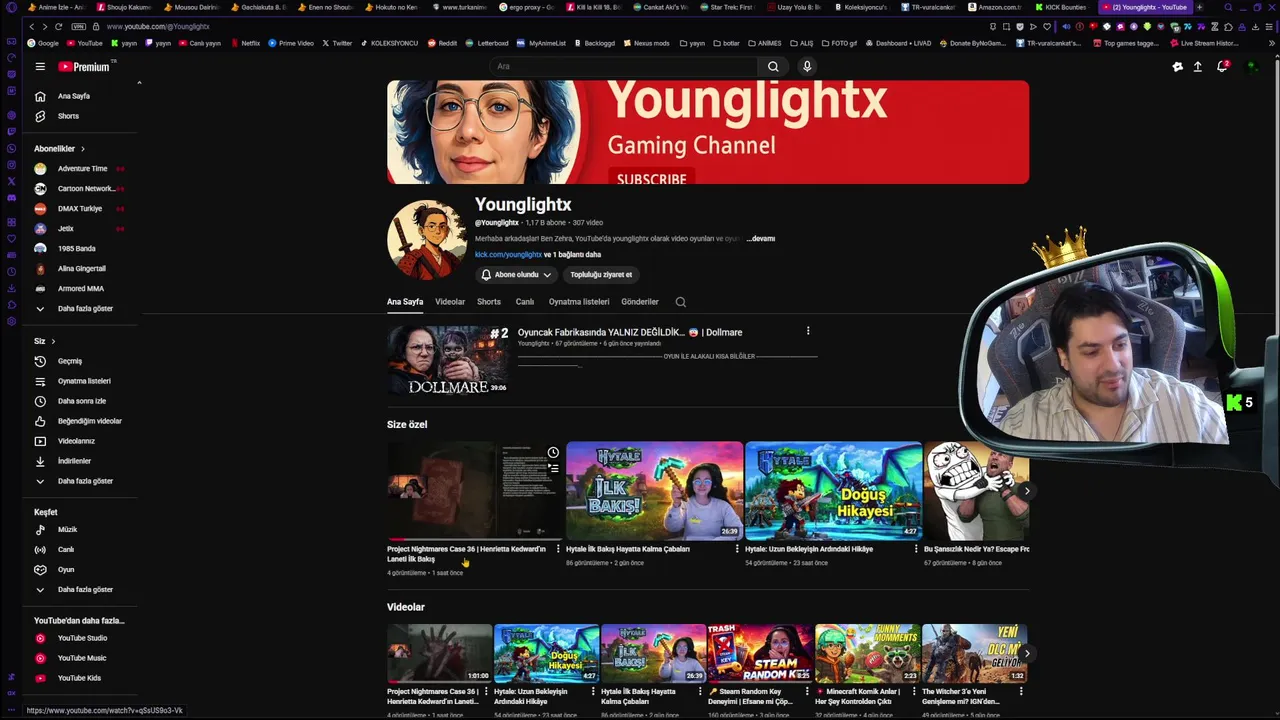Switch to the Canlı channel tab
The height and width of the screenshot is (720, 1280).
[525, 302]
